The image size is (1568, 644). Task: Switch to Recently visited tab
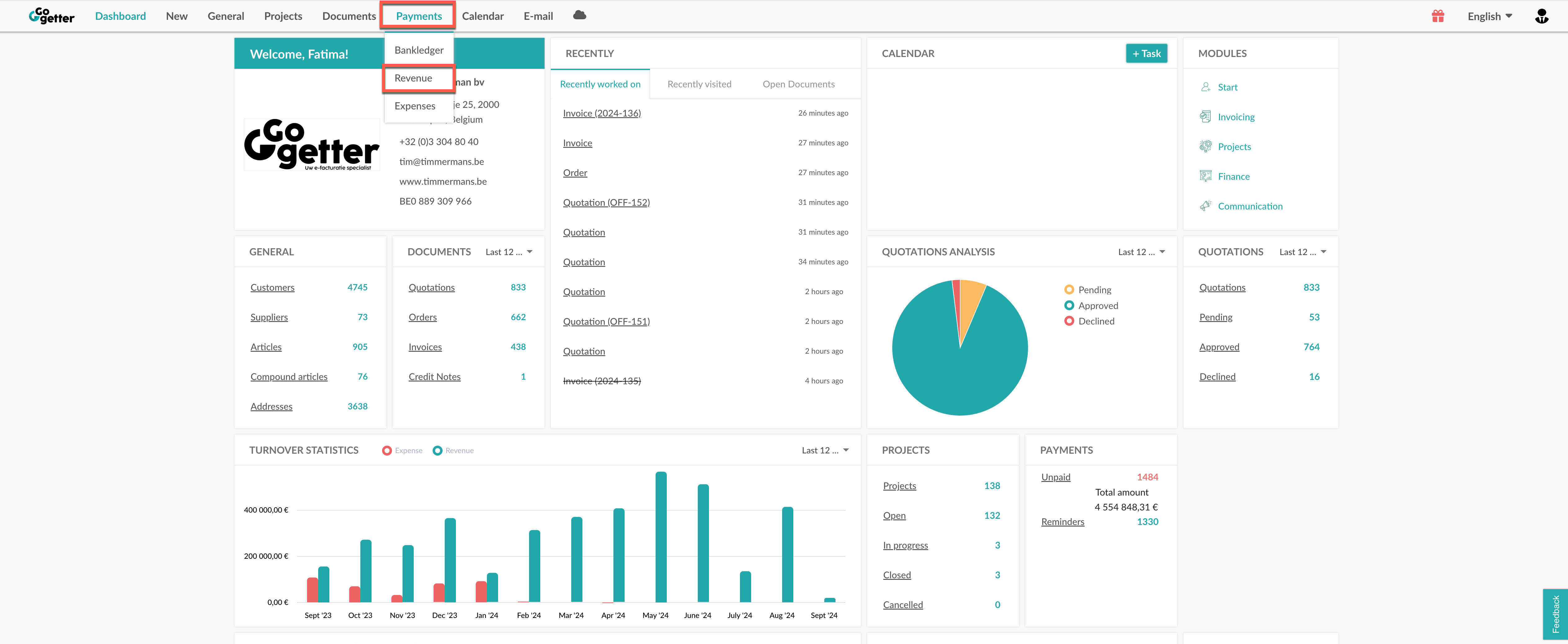tap(699, 84)
